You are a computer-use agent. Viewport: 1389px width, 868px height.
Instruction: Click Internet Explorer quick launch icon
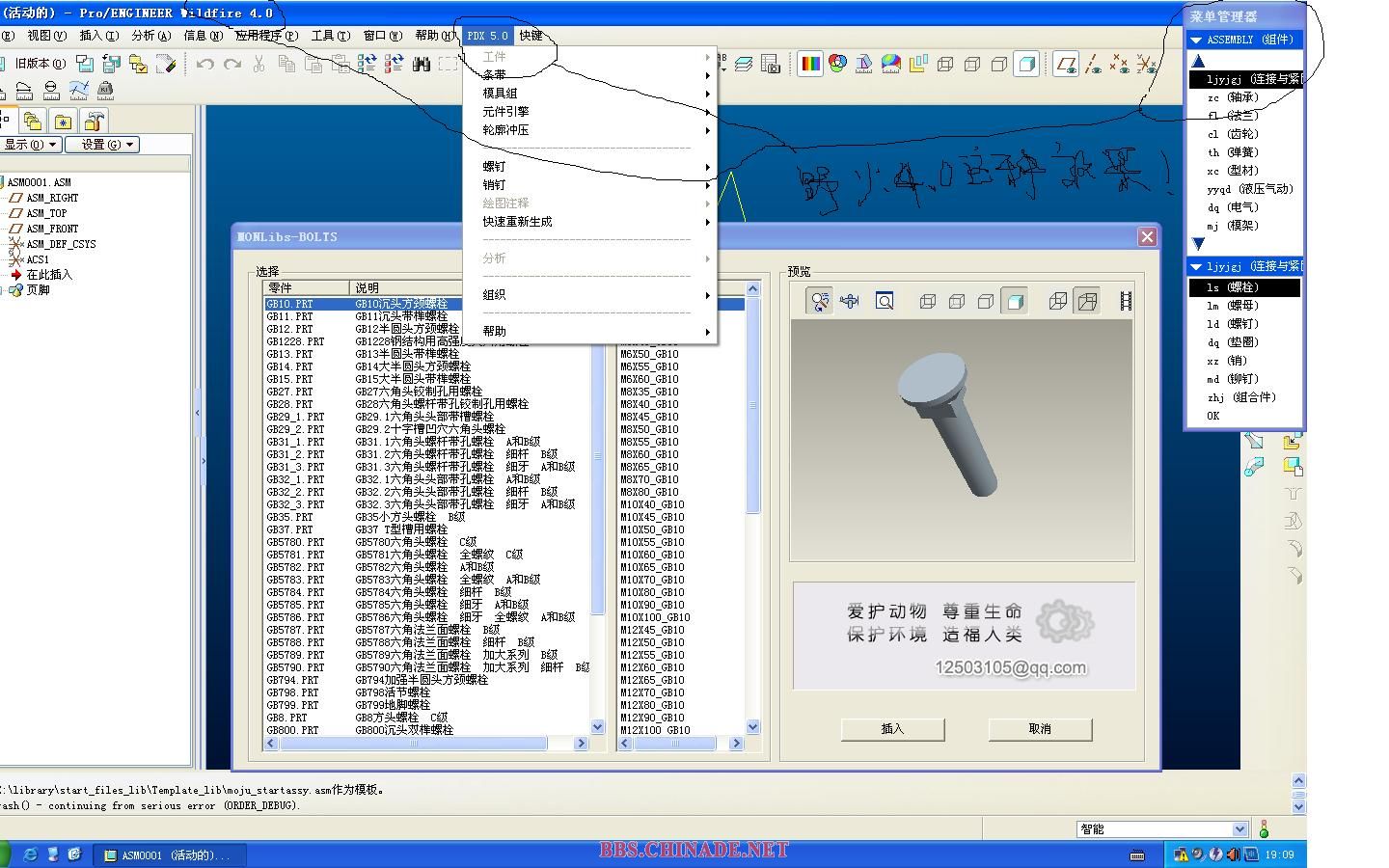31,854
